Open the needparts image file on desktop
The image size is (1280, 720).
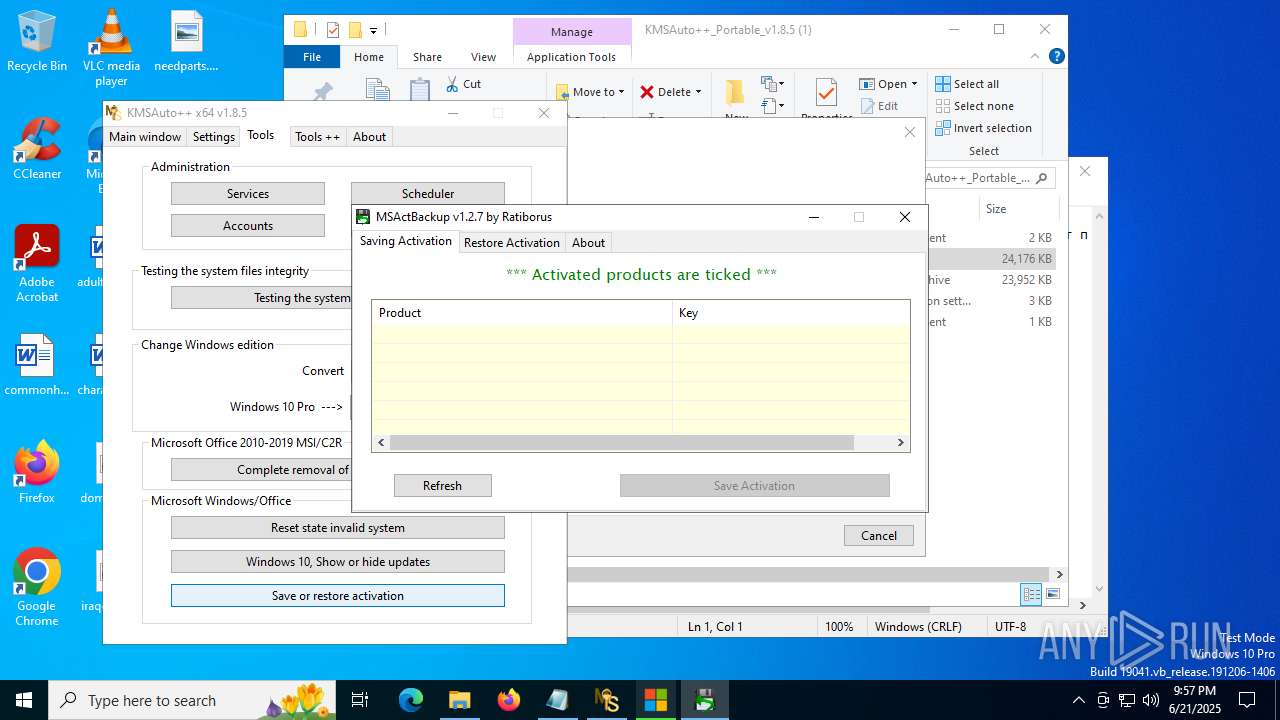click(x=186, y=42)
